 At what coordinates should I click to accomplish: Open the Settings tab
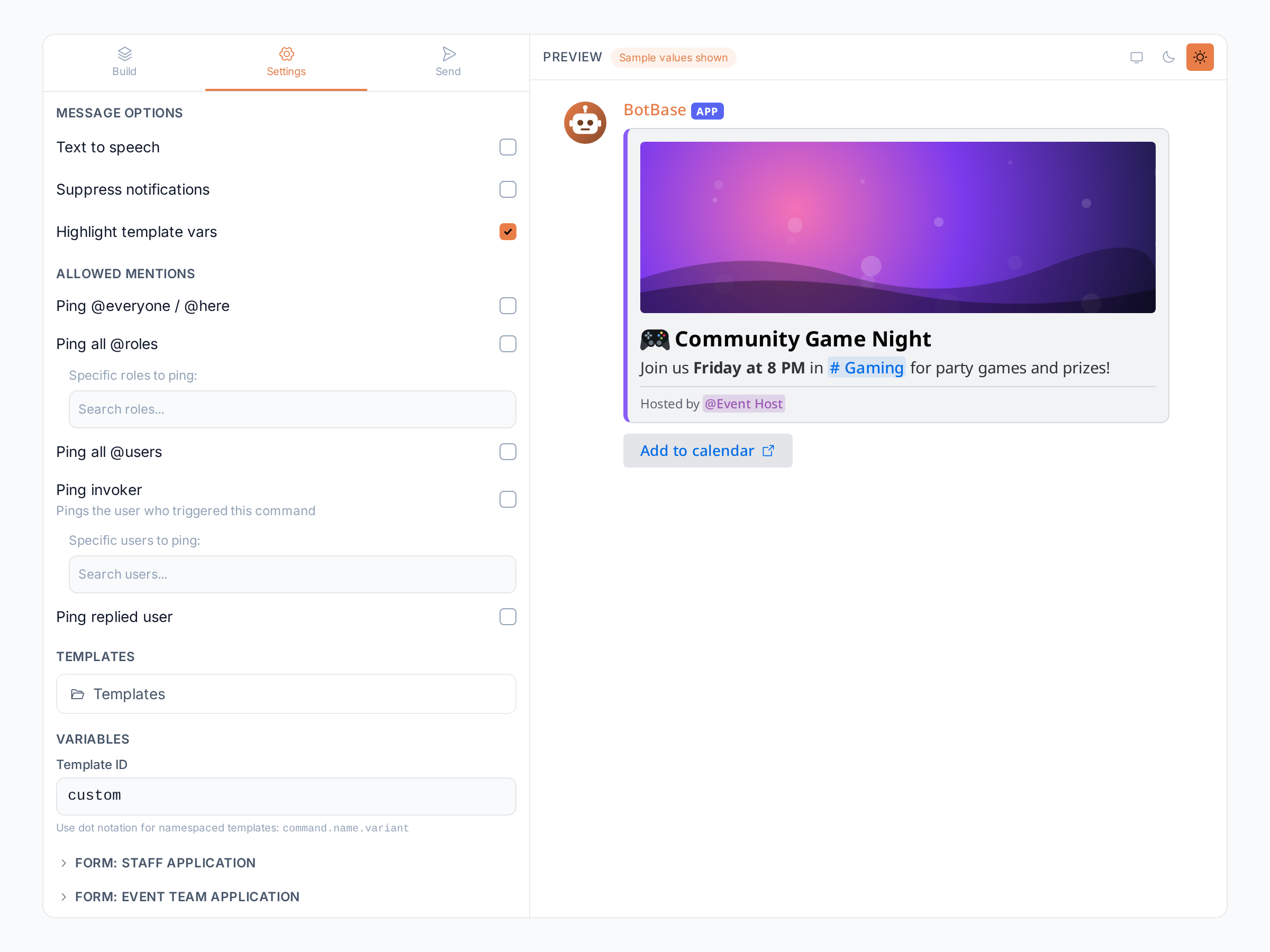point(286,62)
